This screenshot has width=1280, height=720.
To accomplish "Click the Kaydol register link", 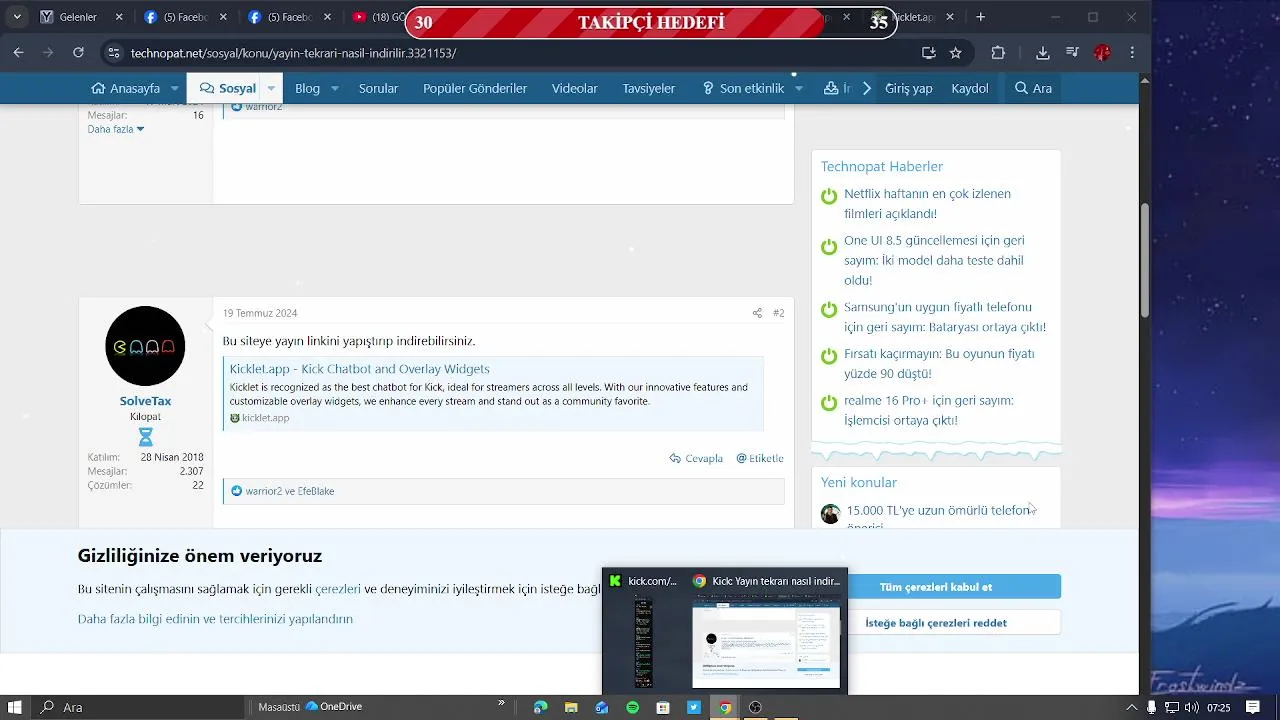I will (x=970, y=88).
